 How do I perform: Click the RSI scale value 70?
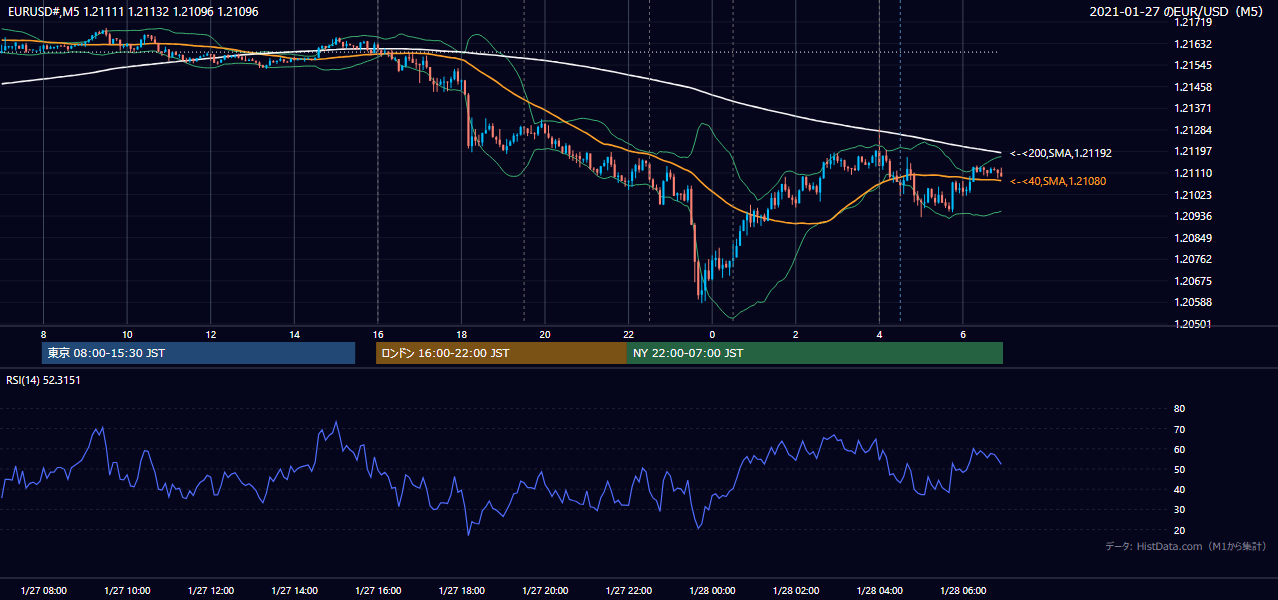[1179, 429]
